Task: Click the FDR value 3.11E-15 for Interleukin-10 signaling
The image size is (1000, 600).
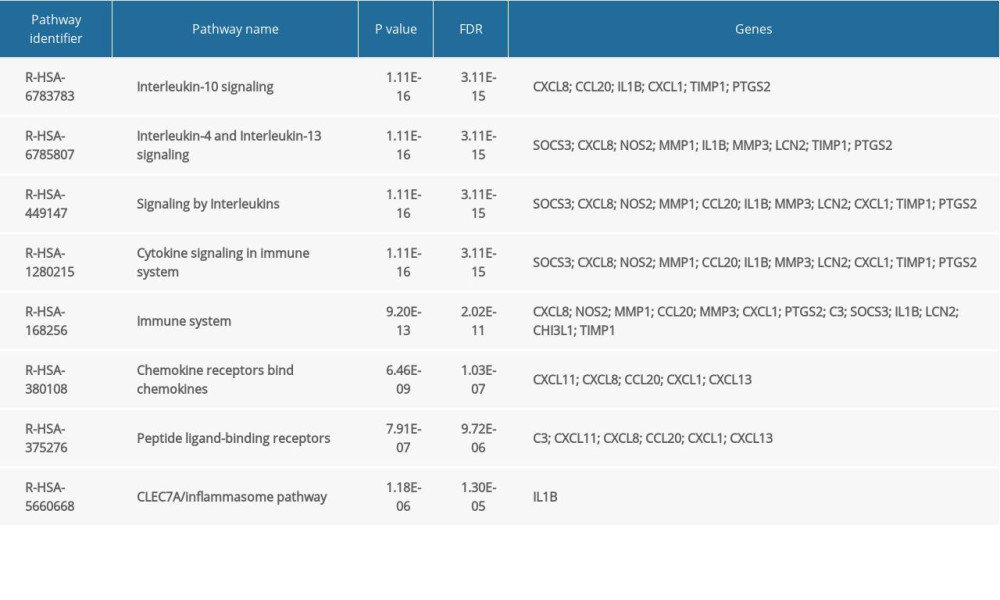Action: click(x=477, y=87)
